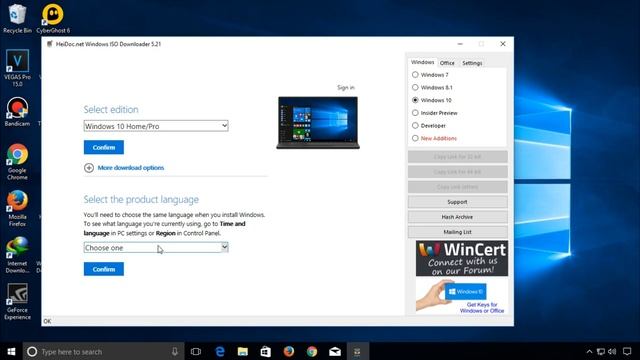Open GeForce Experience desktop shortcut
Screen dimensions: 640x360
click(17, 301)
